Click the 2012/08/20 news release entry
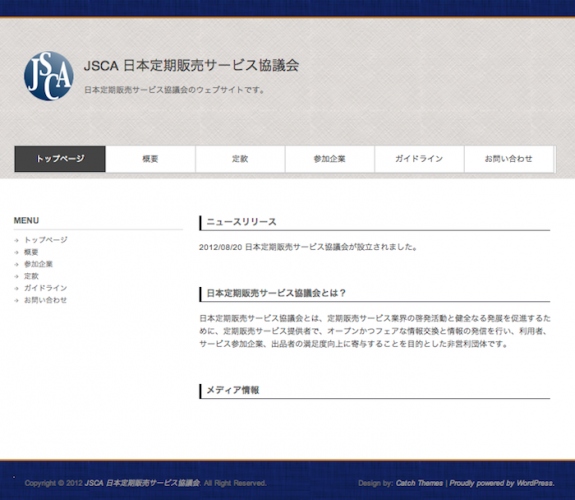 click(x=308, y=247)
